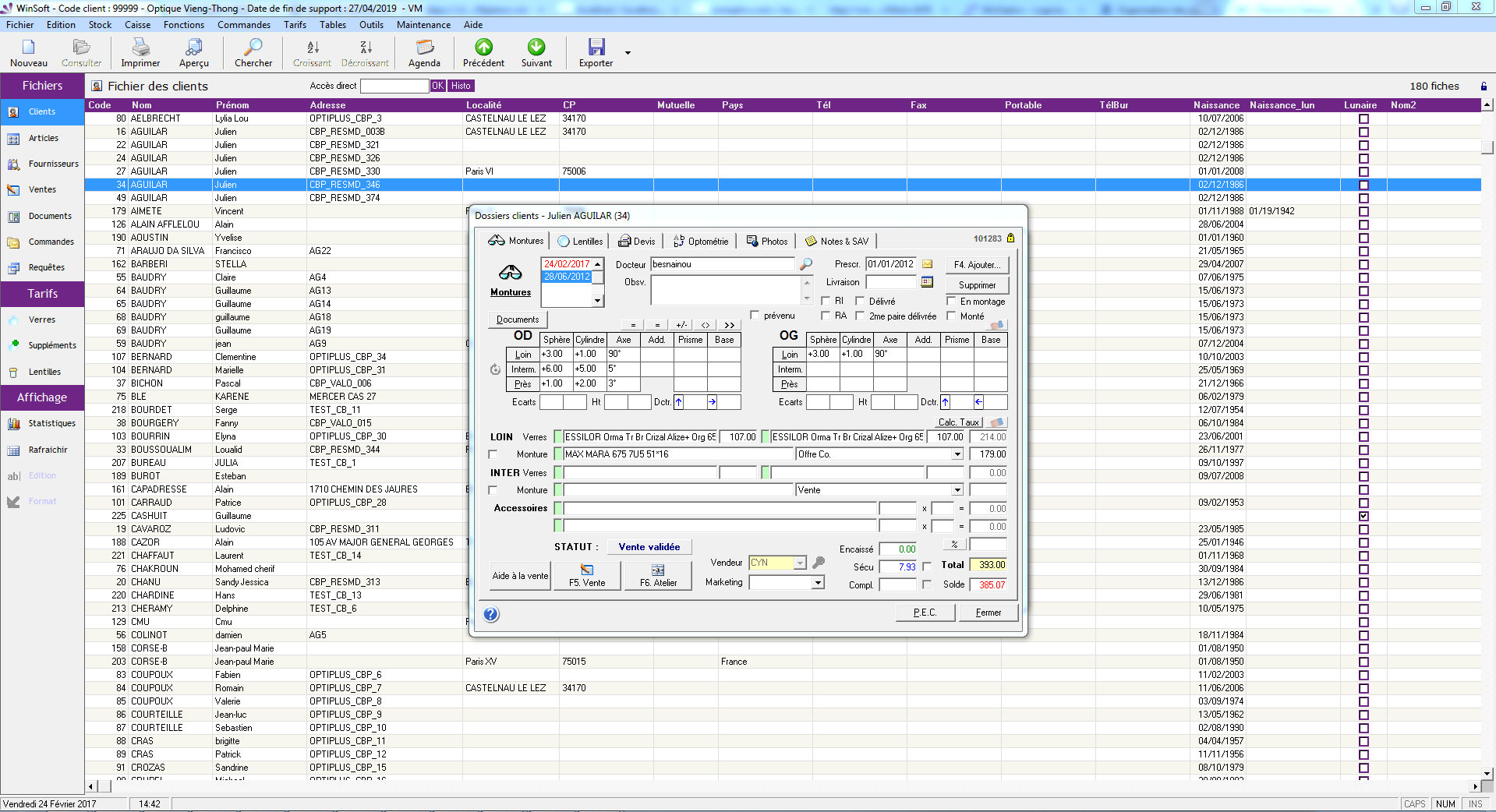Screen dimensions: 1496x812
Task: Click the Aide à la vente button
Action: pyautogui.click(x=520, y=576)
